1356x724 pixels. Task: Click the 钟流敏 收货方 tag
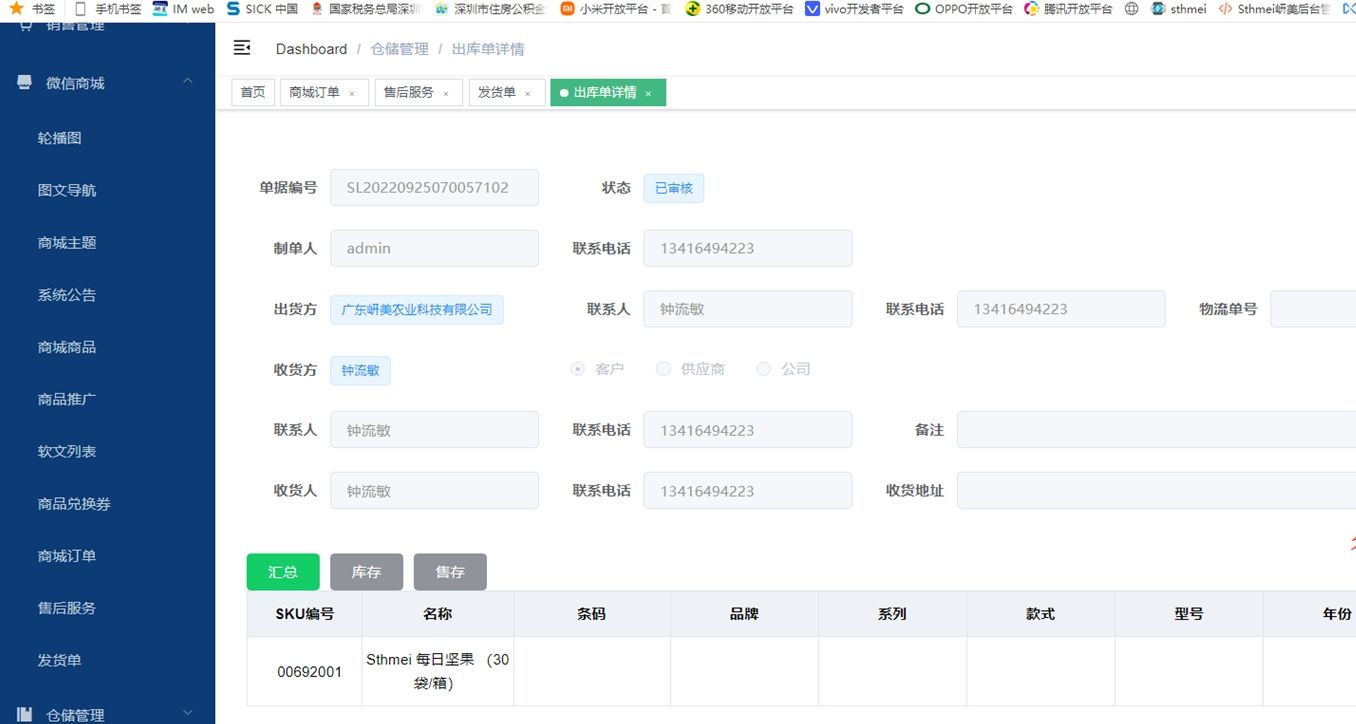361,370
